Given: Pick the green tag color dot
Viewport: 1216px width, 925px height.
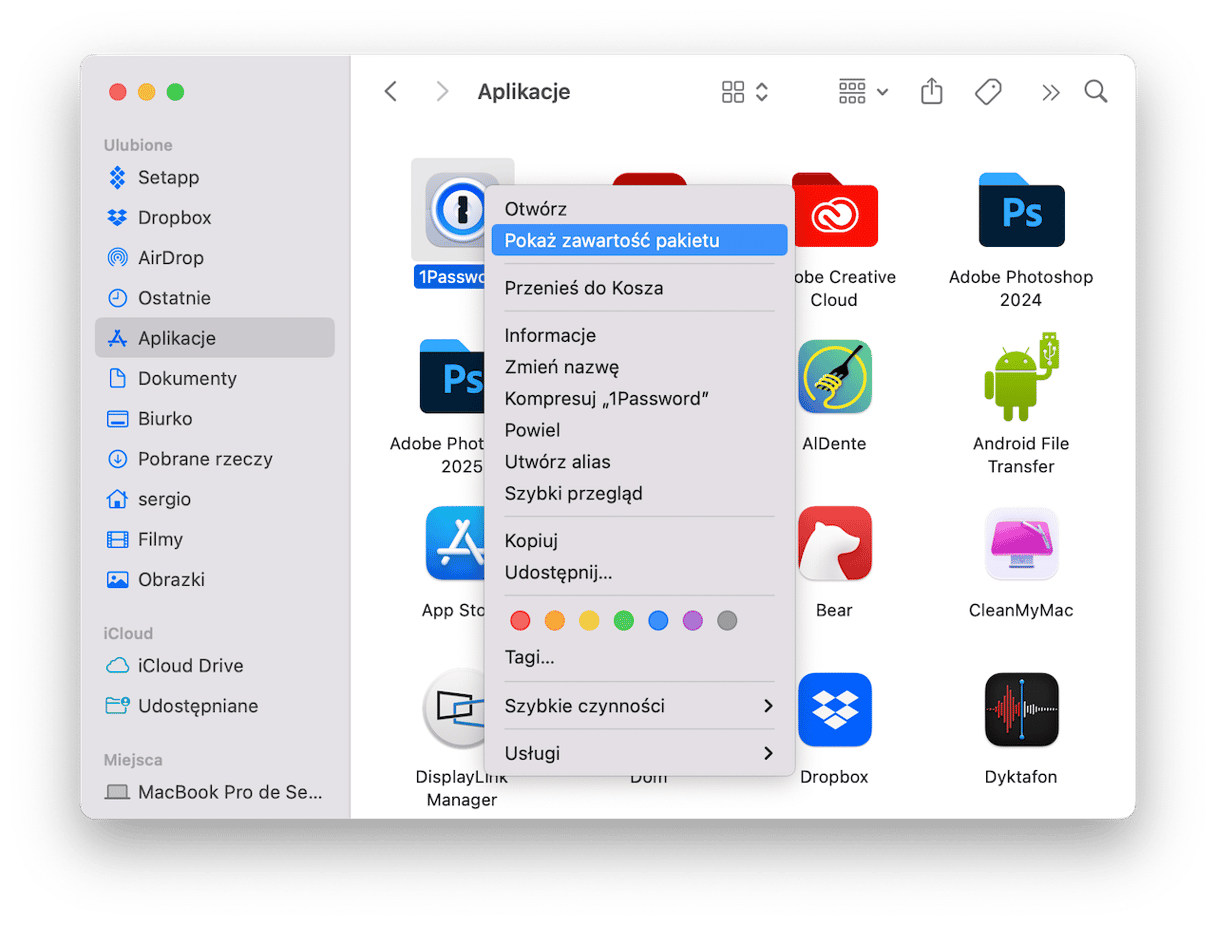Looking at the screenshot, I should [x=624, y=621].
